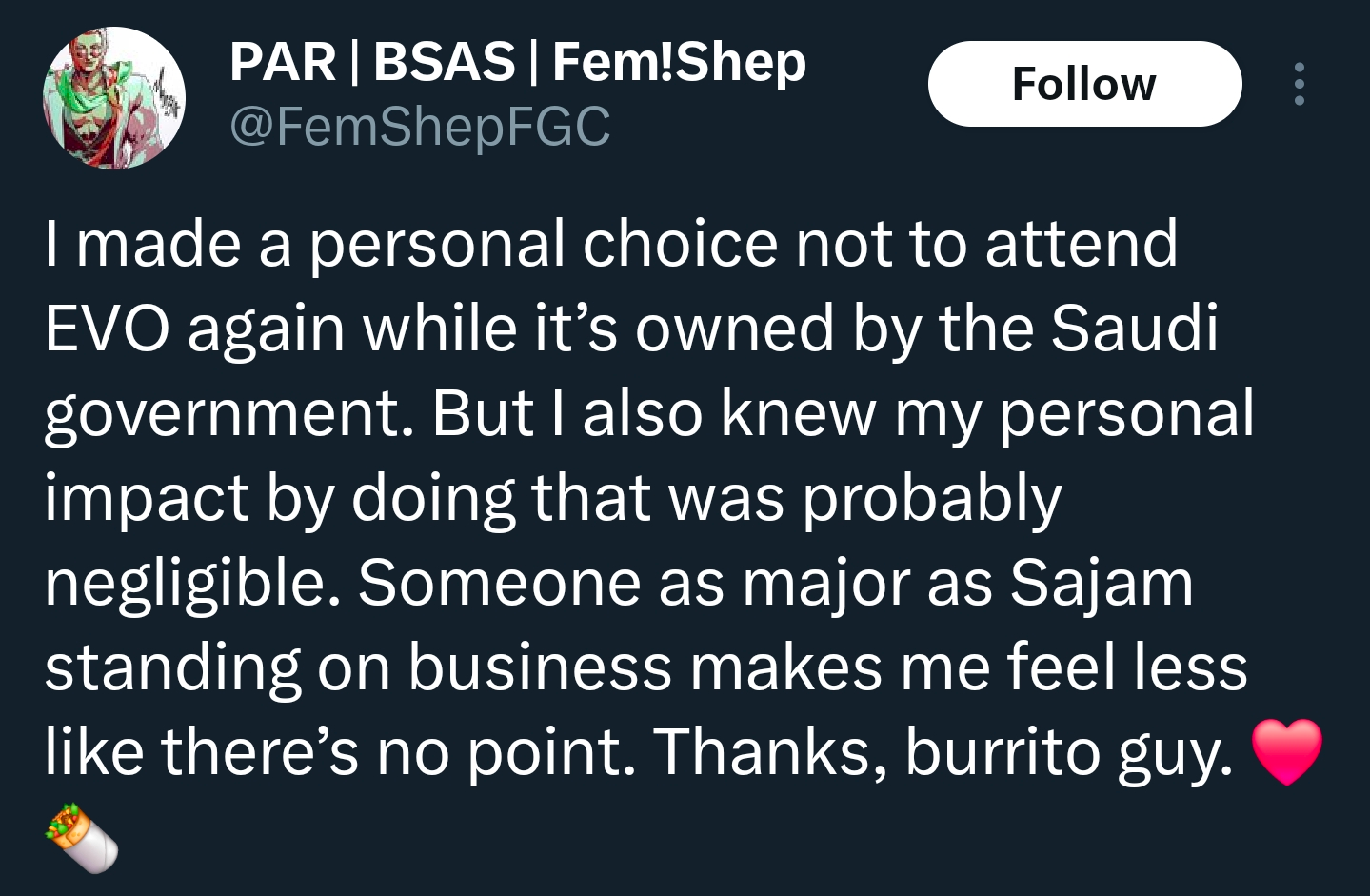
Task: Click the word "Saudi" in the tweet
Action: [1134, 329]
